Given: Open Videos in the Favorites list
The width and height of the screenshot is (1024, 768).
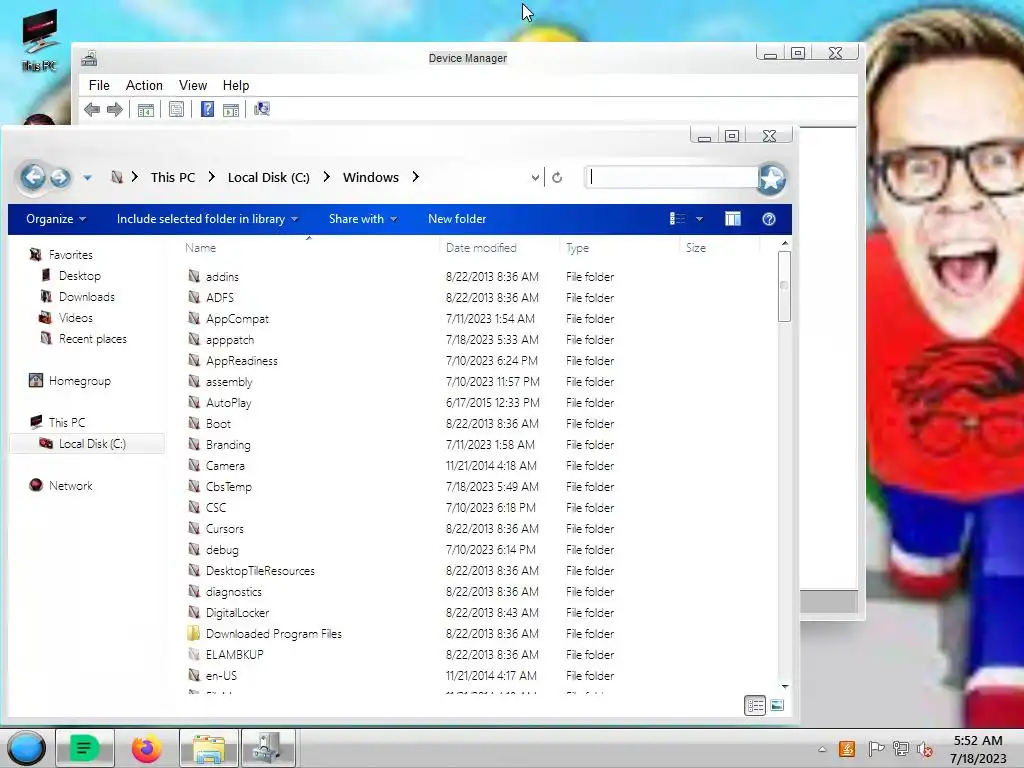Looking at the screenshot, I should 76,317.
